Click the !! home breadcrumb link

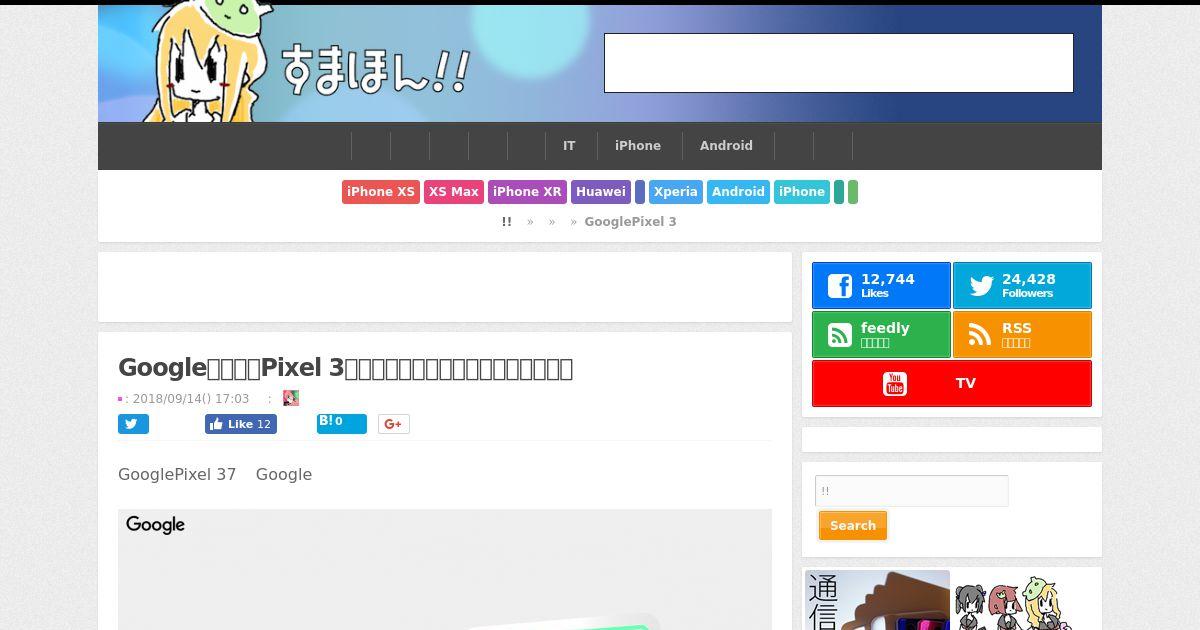(507, 222)
